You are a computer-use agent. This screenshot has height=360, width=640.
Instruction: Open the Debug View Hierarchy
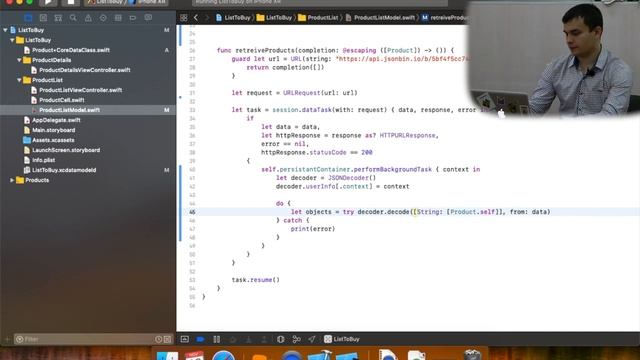pos(280,339)
